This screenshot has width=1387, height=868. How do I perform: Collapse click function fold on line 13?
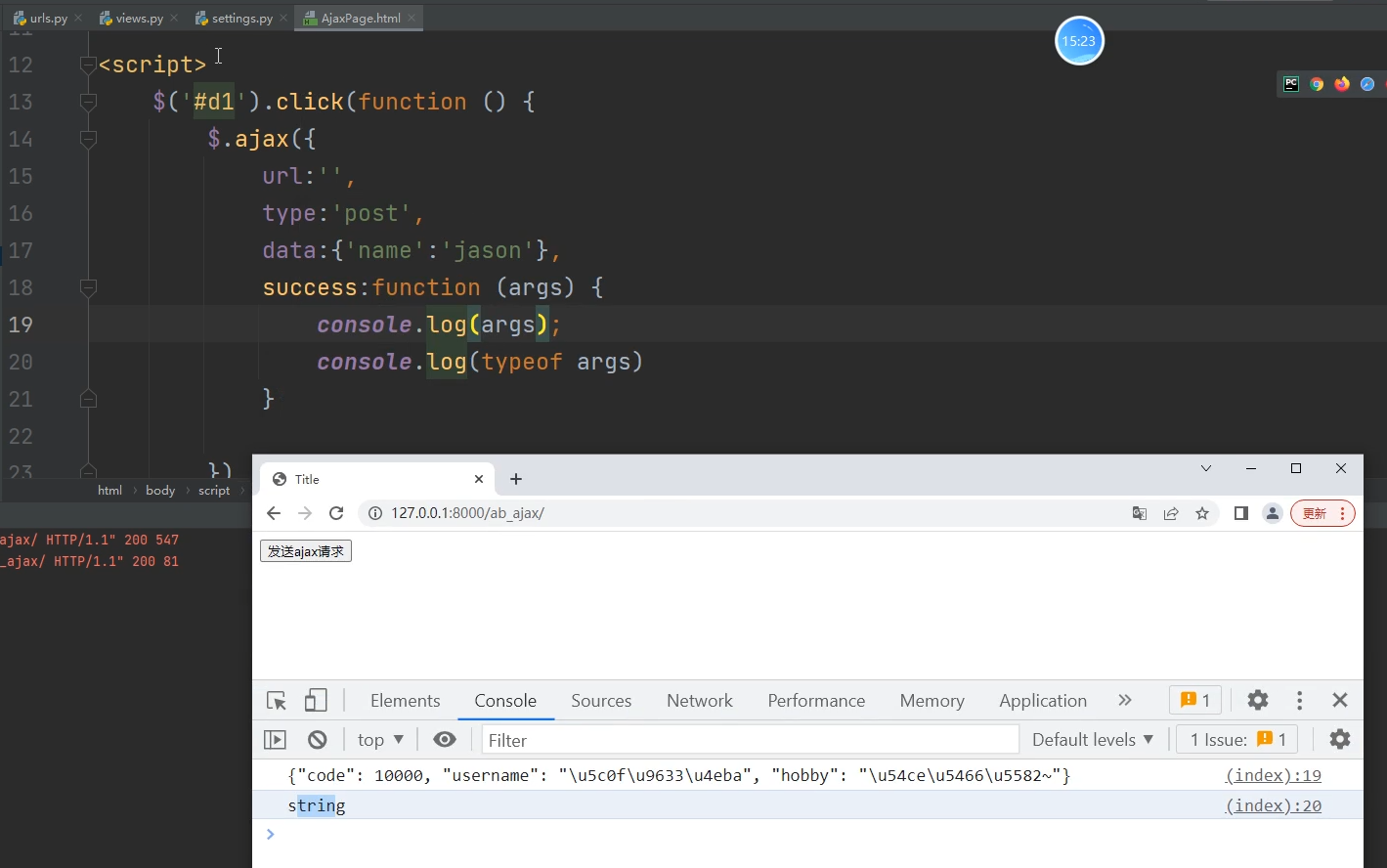(88, 102)
